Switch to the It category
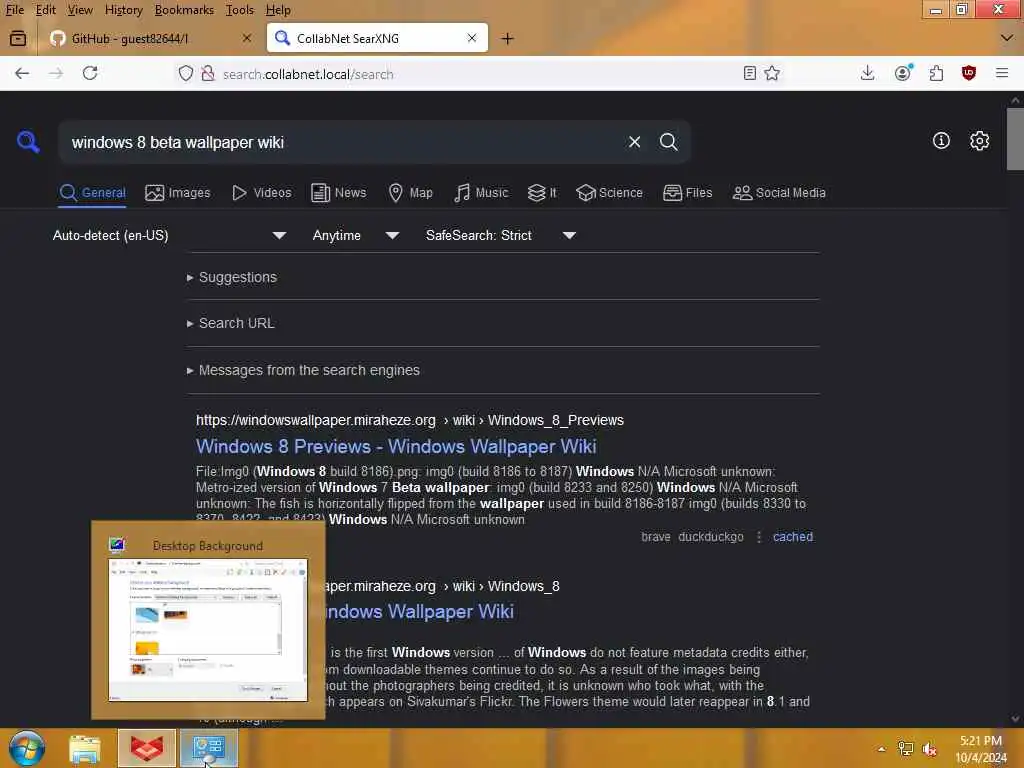 coord(542,193)
